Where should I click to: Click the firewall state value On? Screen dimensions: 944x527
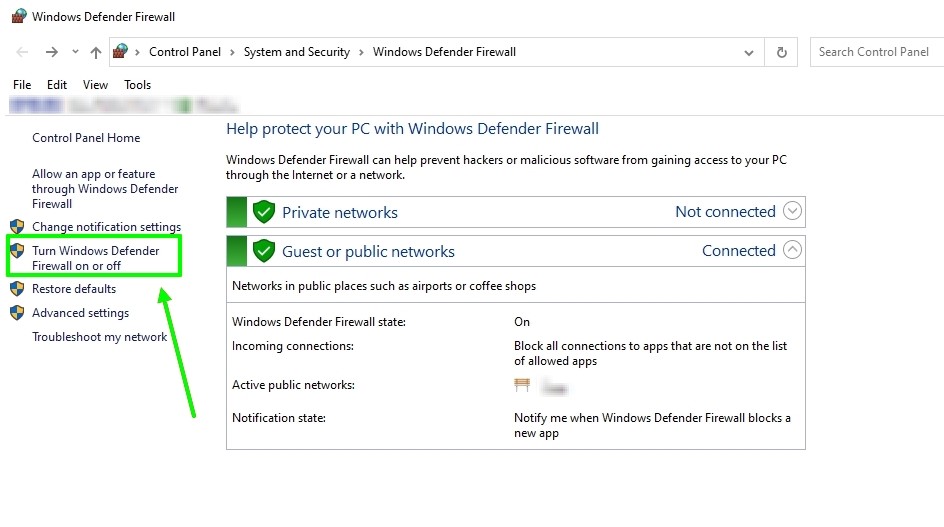pyautogui.click(x=522, y=322)
